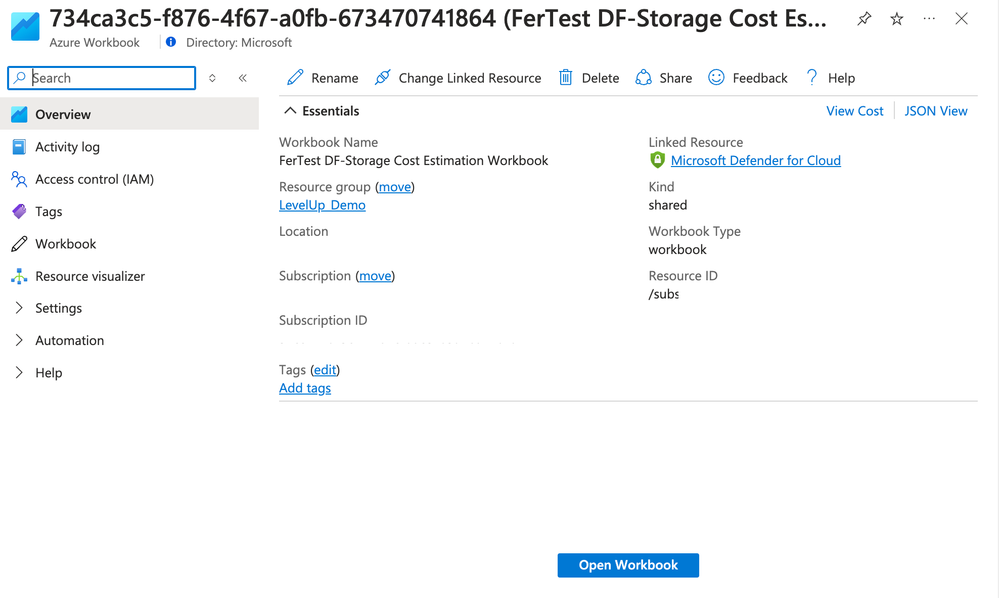
Task: Select the Workbook Type value 'workbook'
Action: point(677,250)
